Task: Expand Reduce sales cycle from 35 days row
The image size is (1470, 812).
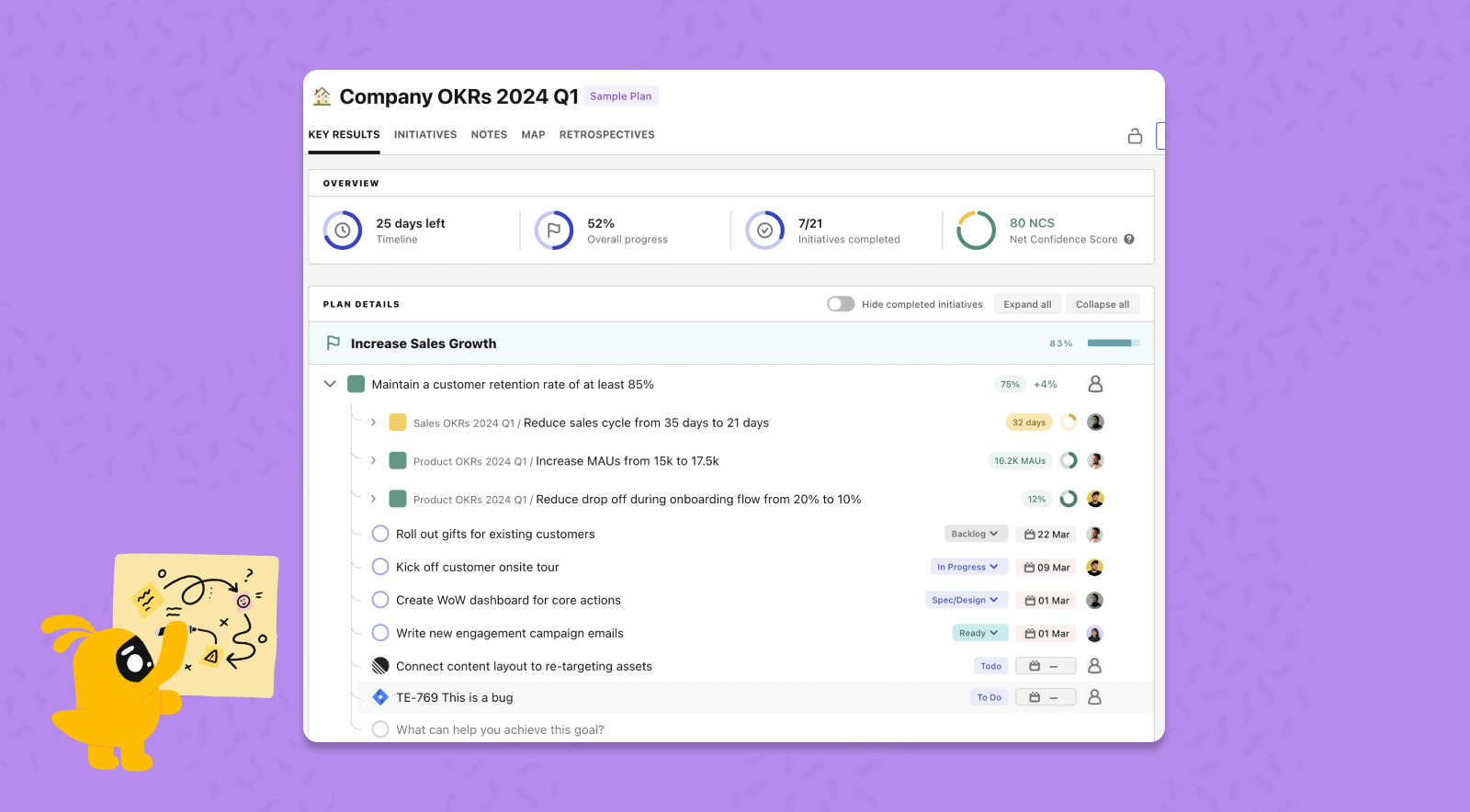Action: coord(373,423)
